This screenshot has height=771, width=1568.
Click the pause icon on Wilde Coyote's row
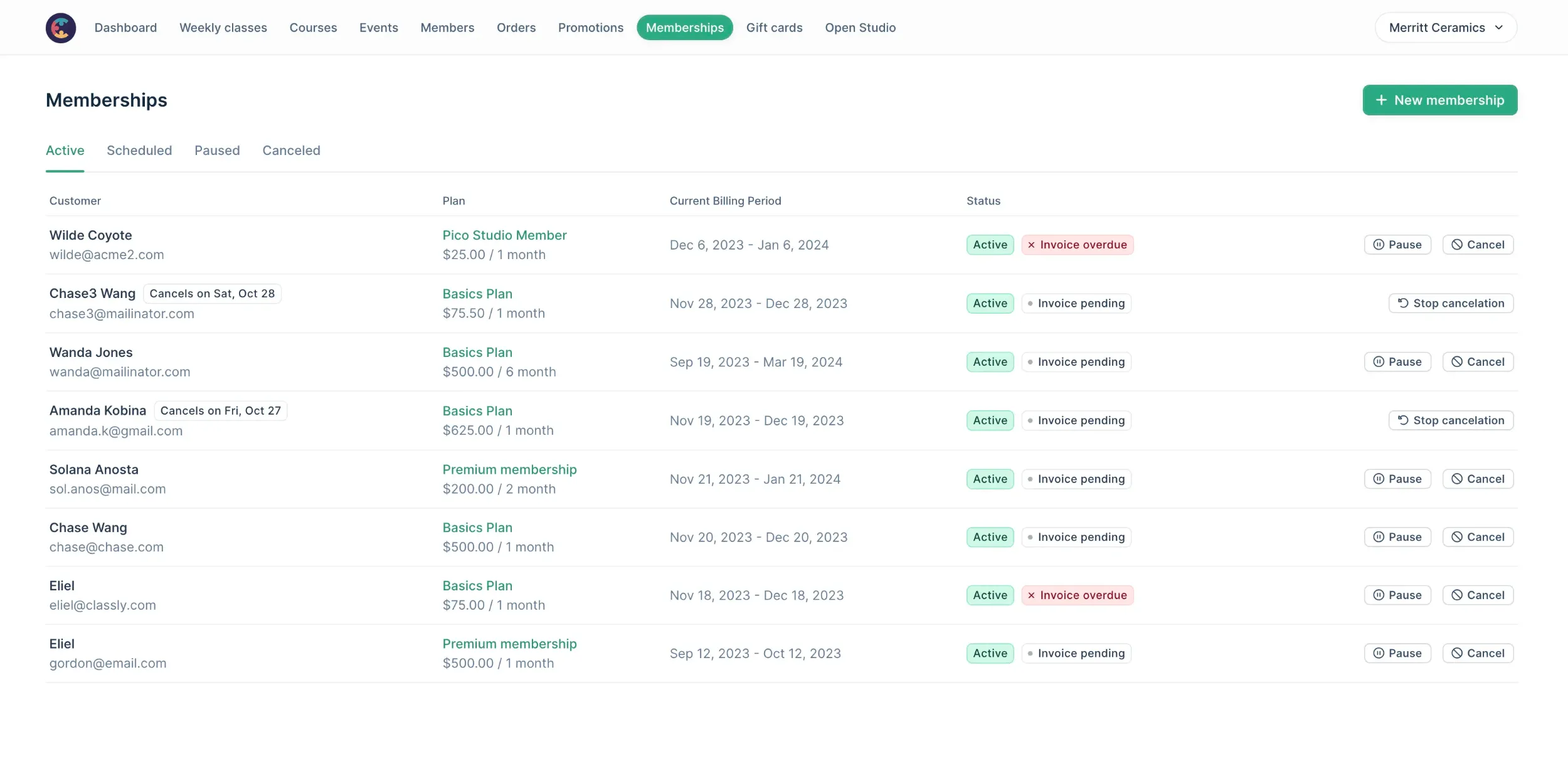coord(1378,245)
